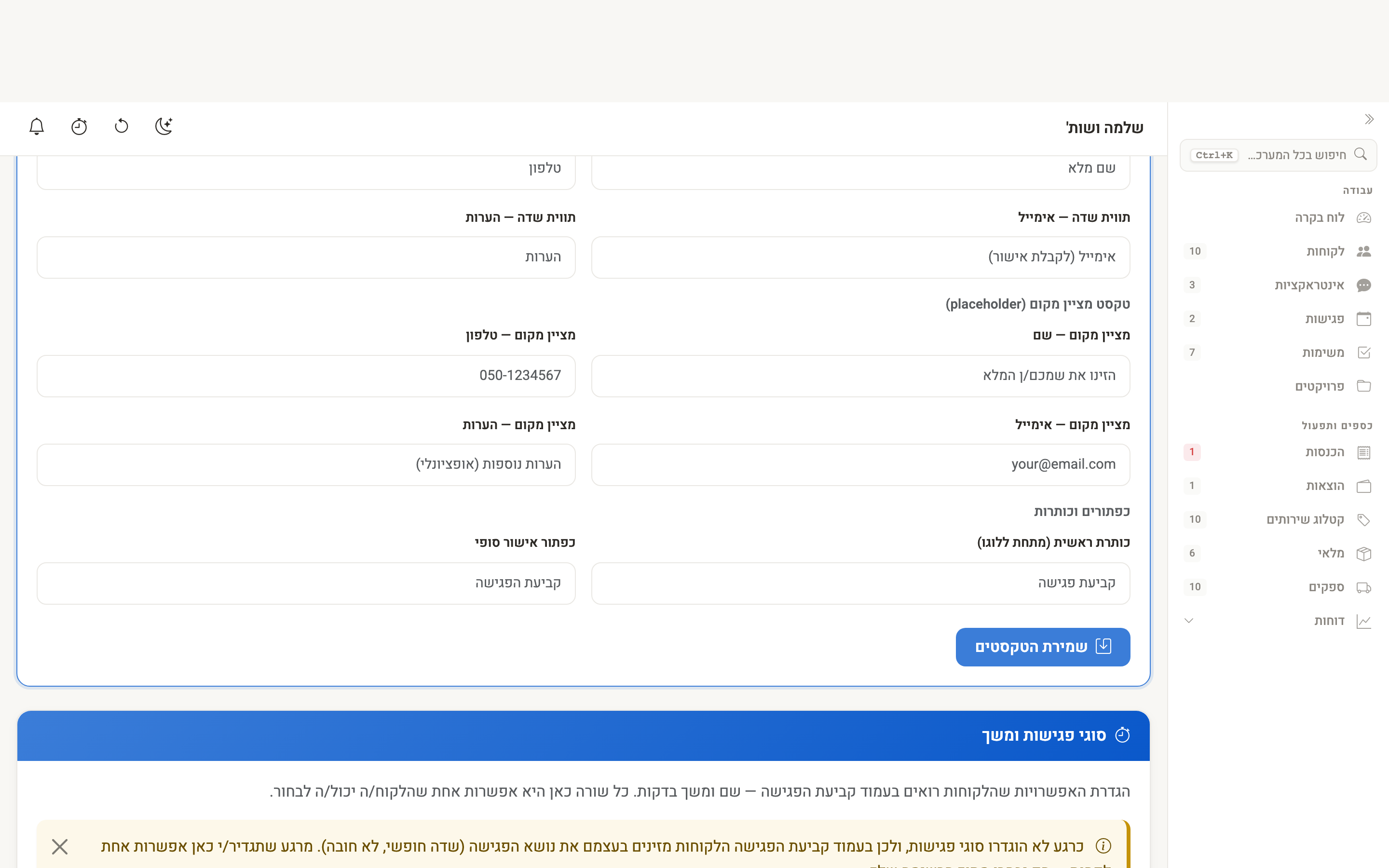
Task: Collapse the sidebar with double chevron
Action: point(1370,120)
